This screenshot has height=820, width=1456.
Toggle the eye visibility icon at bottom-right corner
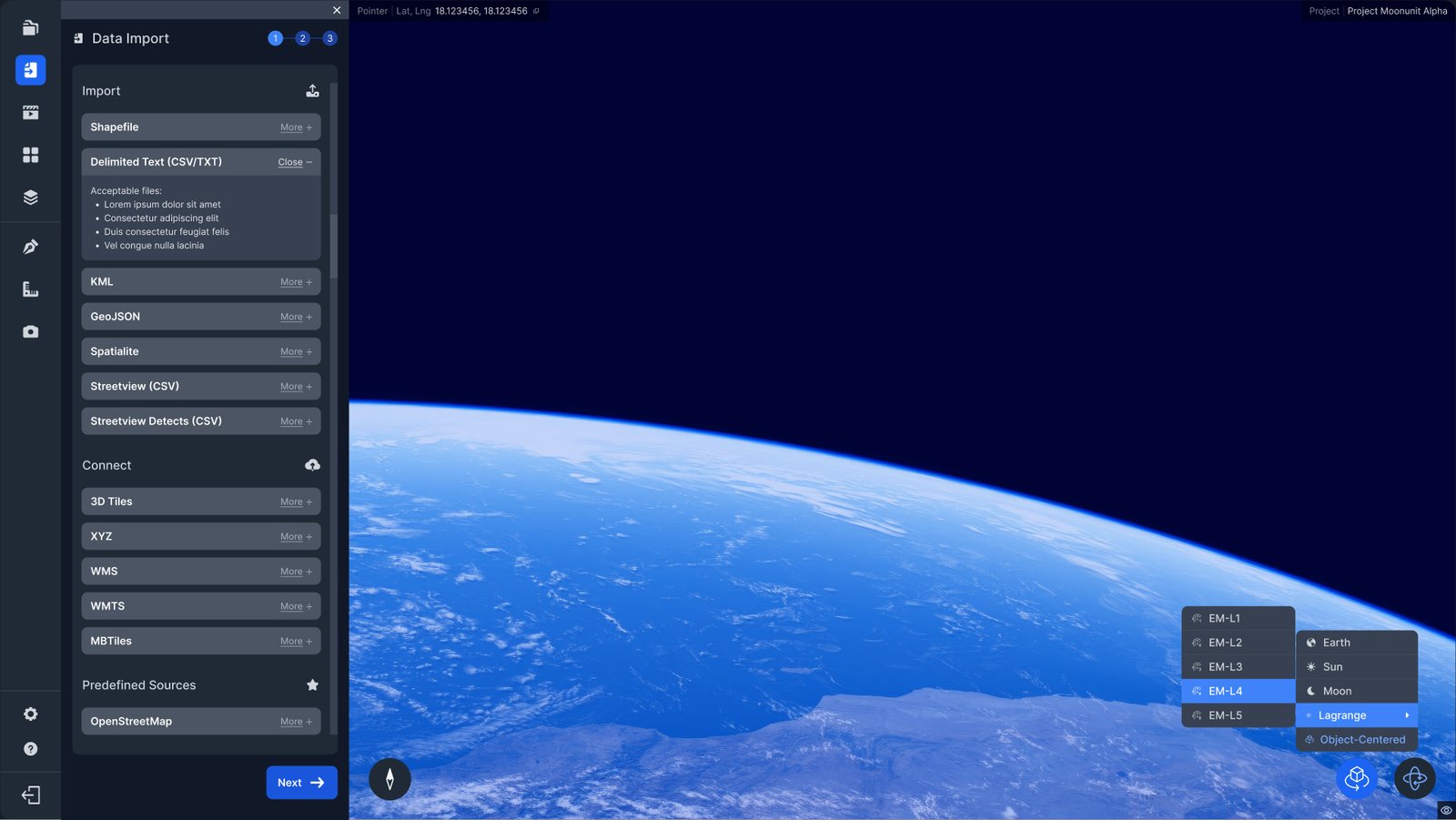(x=1446, y=810)
